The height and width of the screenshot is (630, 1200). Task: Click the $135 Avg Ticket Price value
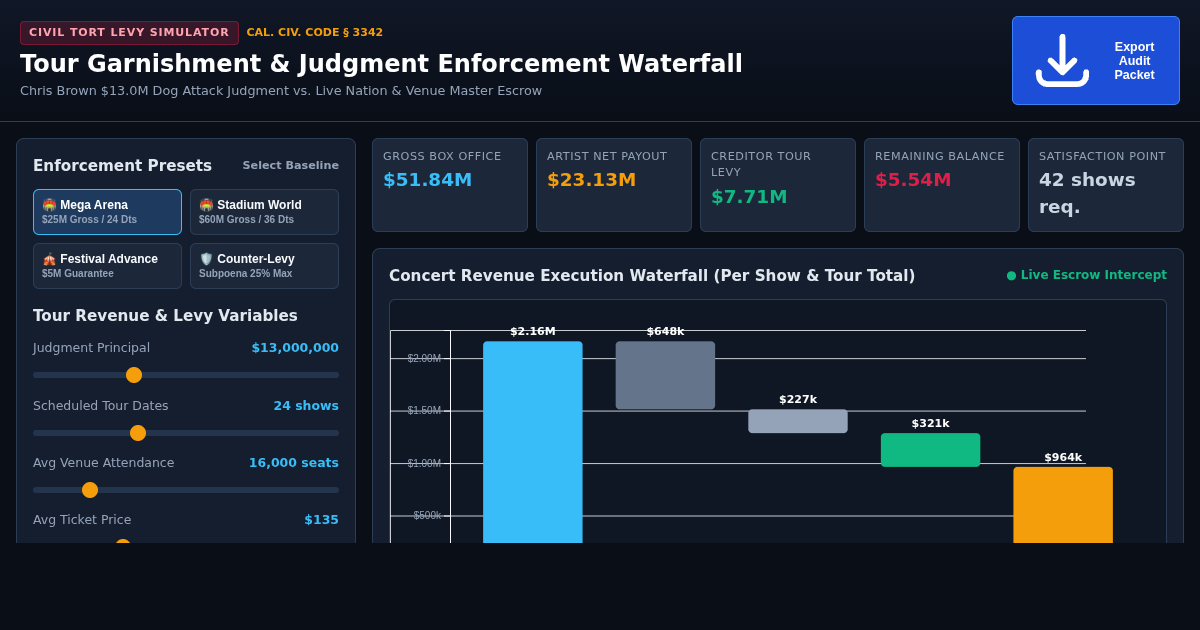(322, 520)
